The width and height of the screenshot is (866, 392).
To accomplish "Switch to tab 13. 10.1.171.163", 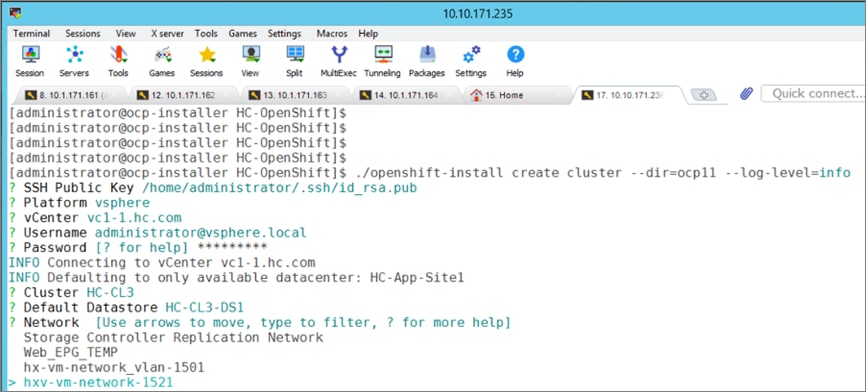I will click(294, 96).
